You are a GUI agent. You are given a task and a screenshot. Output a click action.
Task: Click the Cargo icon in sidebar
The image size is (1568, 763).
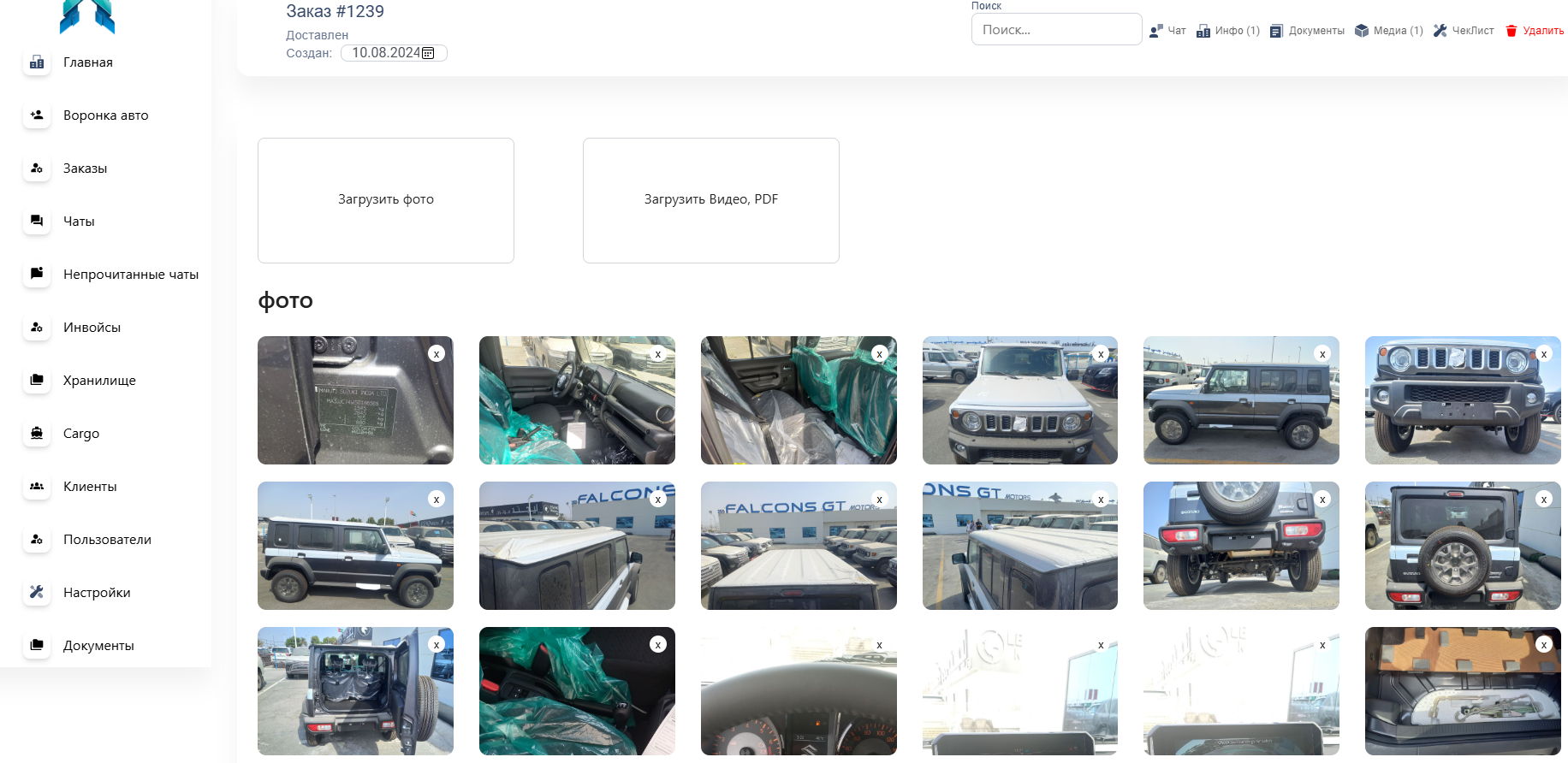point(37,434)
